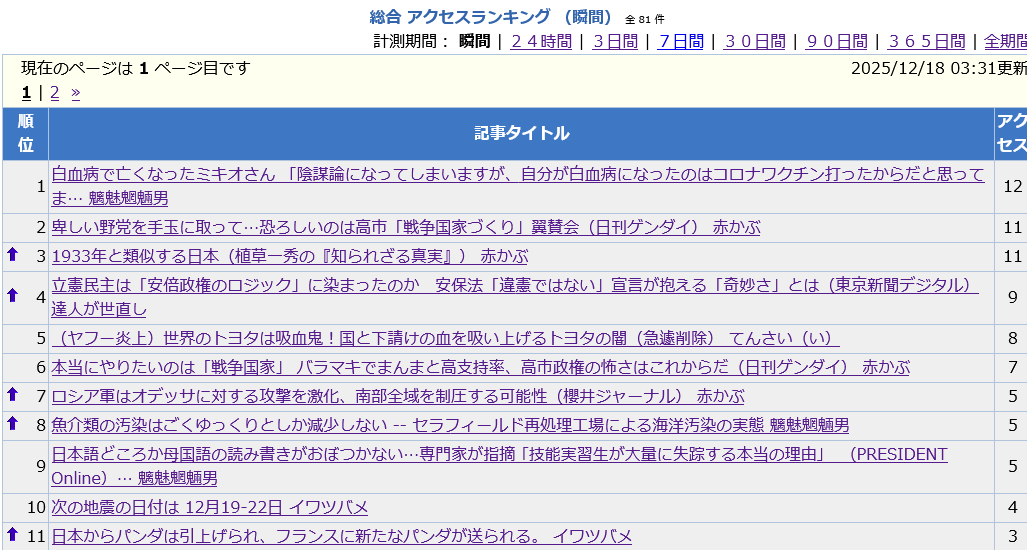Click the up arrow icon beside rank 11
Viewport: 1027px width, 550px height.
(x=13, y=534)
